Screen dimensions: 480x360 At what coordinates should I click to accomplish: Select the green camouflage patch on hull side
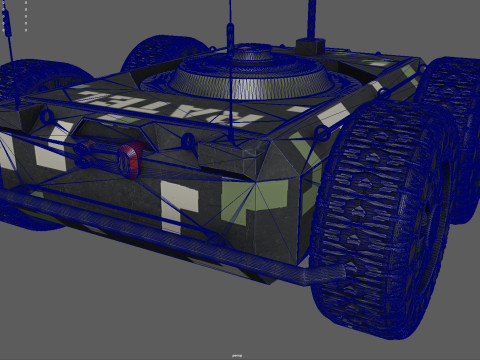pyautogui.click(x=254, y=200)
